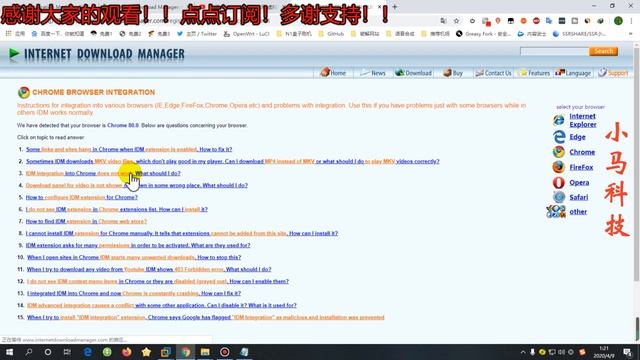Select the 'other' text link
This screenshot has height=360, width=640.
click(x=578, y=212)
